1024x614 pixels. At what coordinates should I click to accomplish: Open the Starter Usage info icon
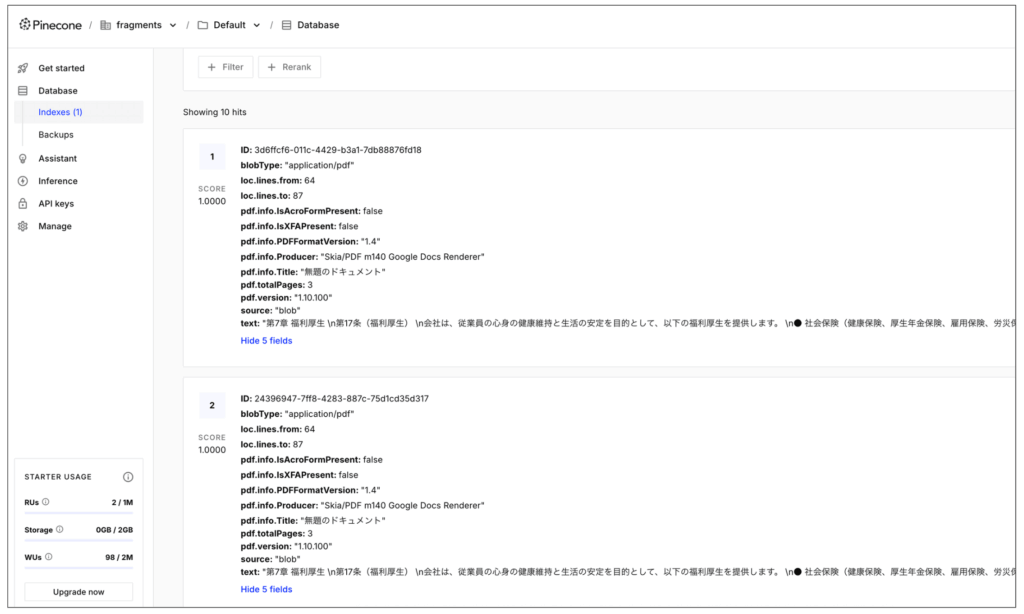(x=127, y=477)
